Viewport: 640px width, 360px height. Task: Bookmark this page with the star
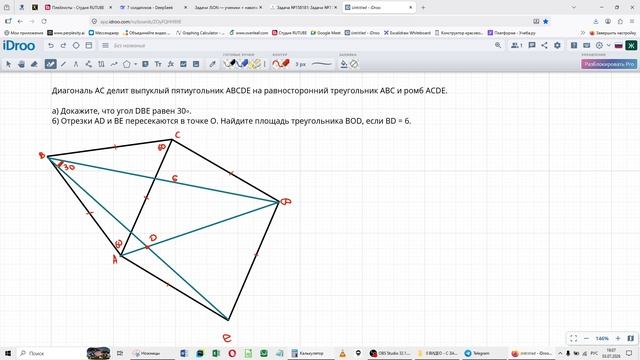(x=546, y=21)
